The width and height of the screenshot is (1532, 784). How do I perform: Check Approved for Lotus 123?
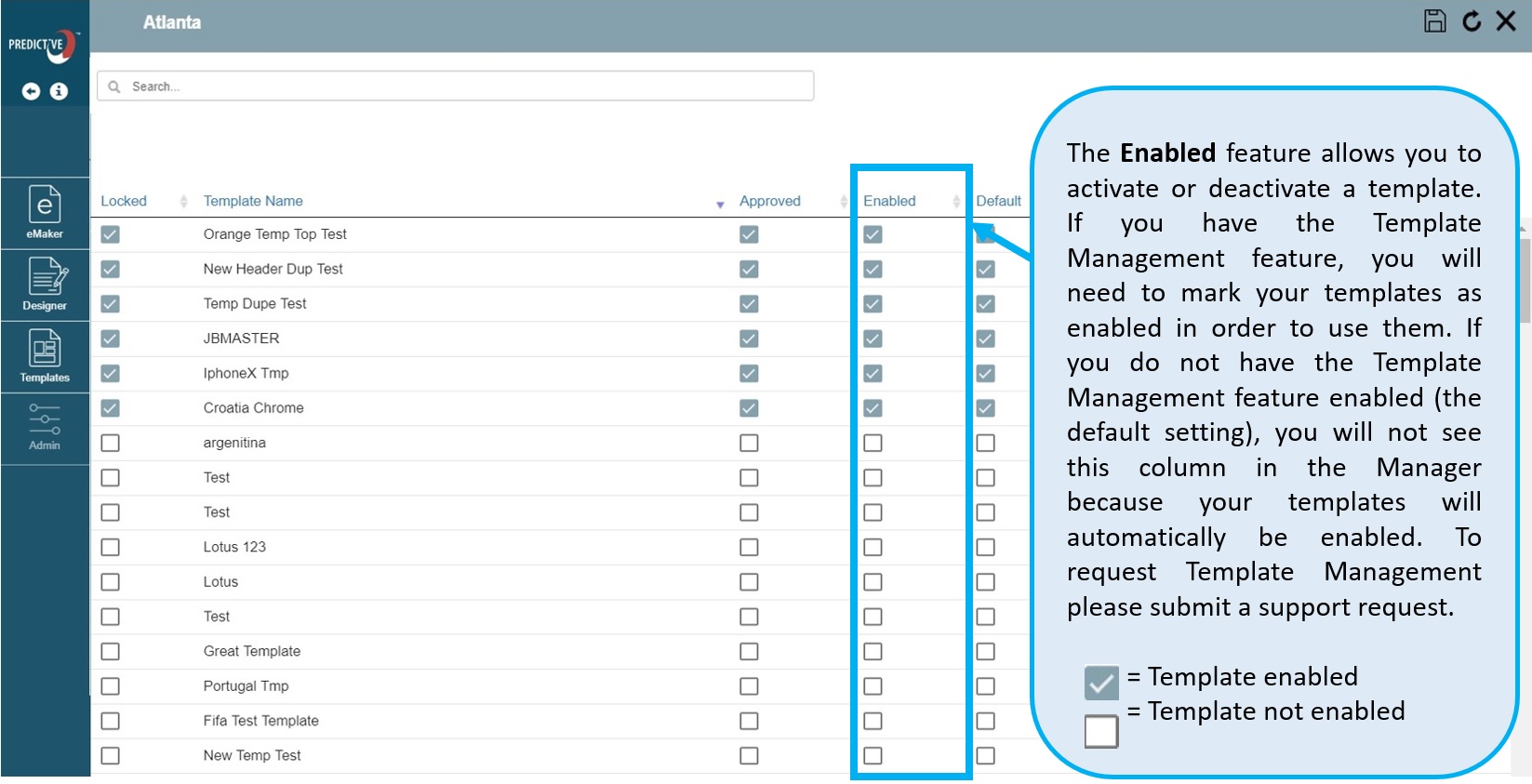coord(749,547)
